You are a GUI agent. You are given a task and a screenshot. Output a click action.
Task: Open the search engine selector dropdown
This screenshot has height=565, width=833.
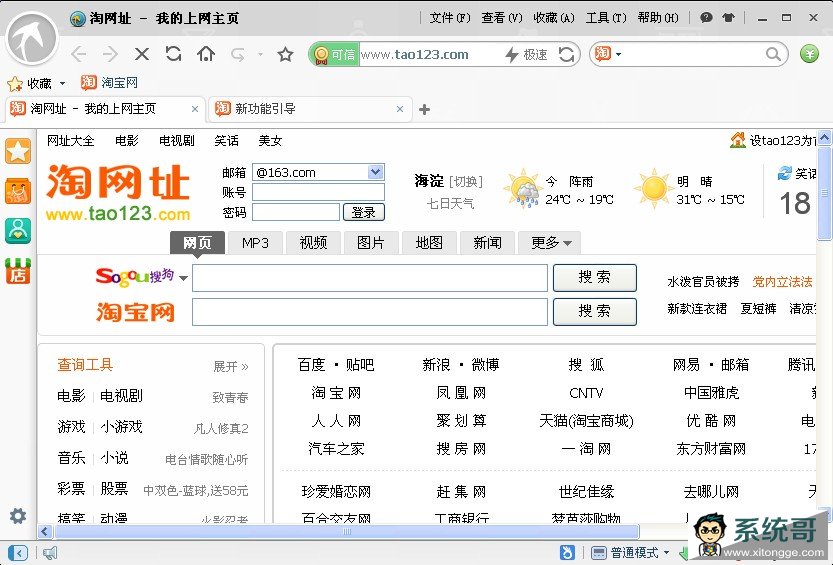(608, 54)
